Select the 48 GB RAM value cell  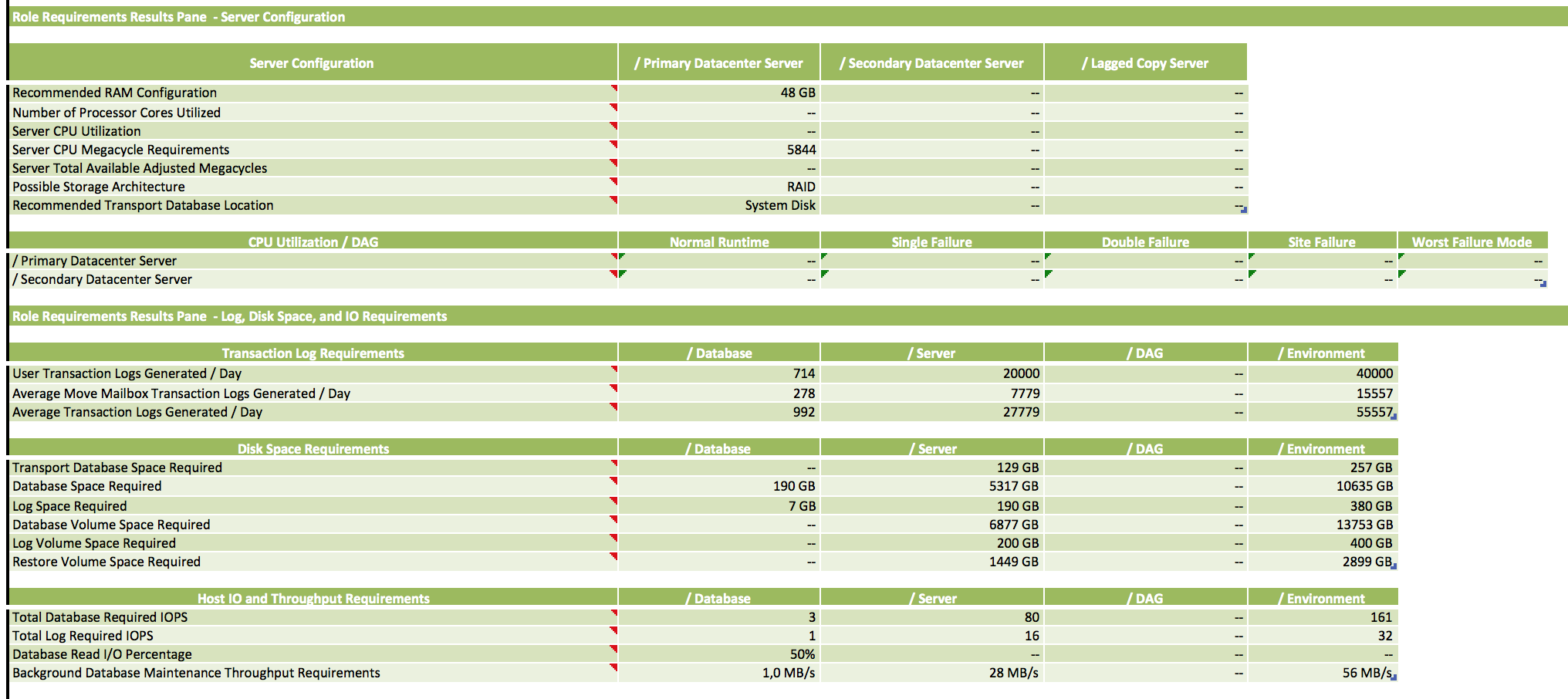coord(719,93)
